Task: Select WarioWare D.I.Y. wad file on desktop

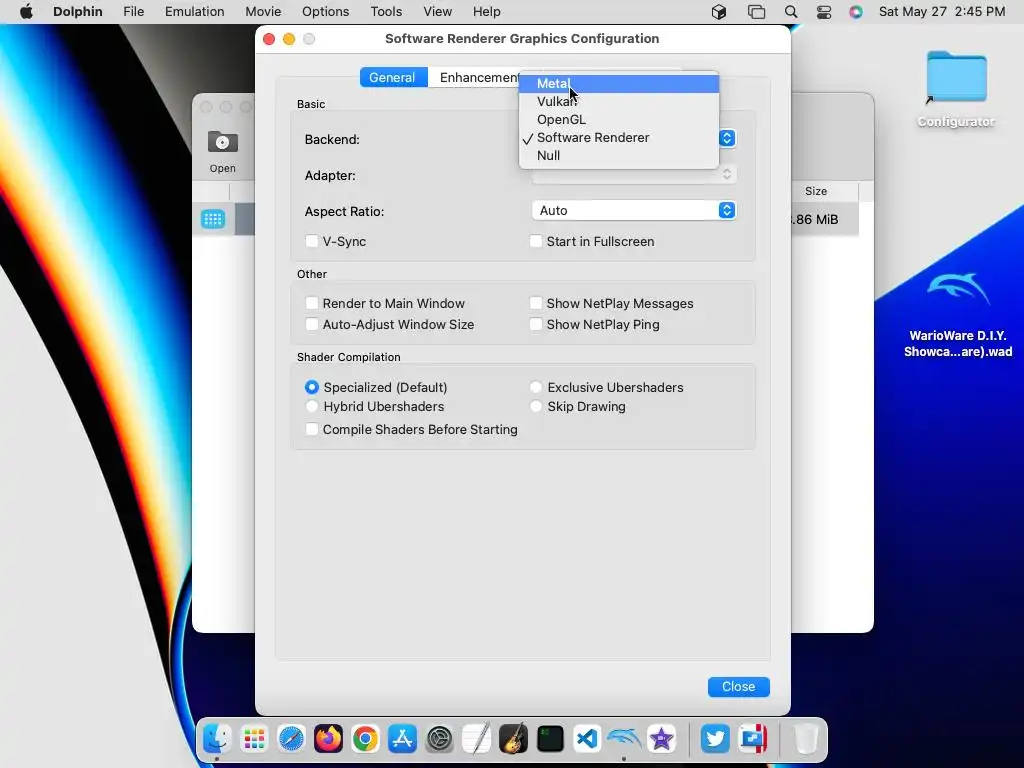Action: click(958, 315)
